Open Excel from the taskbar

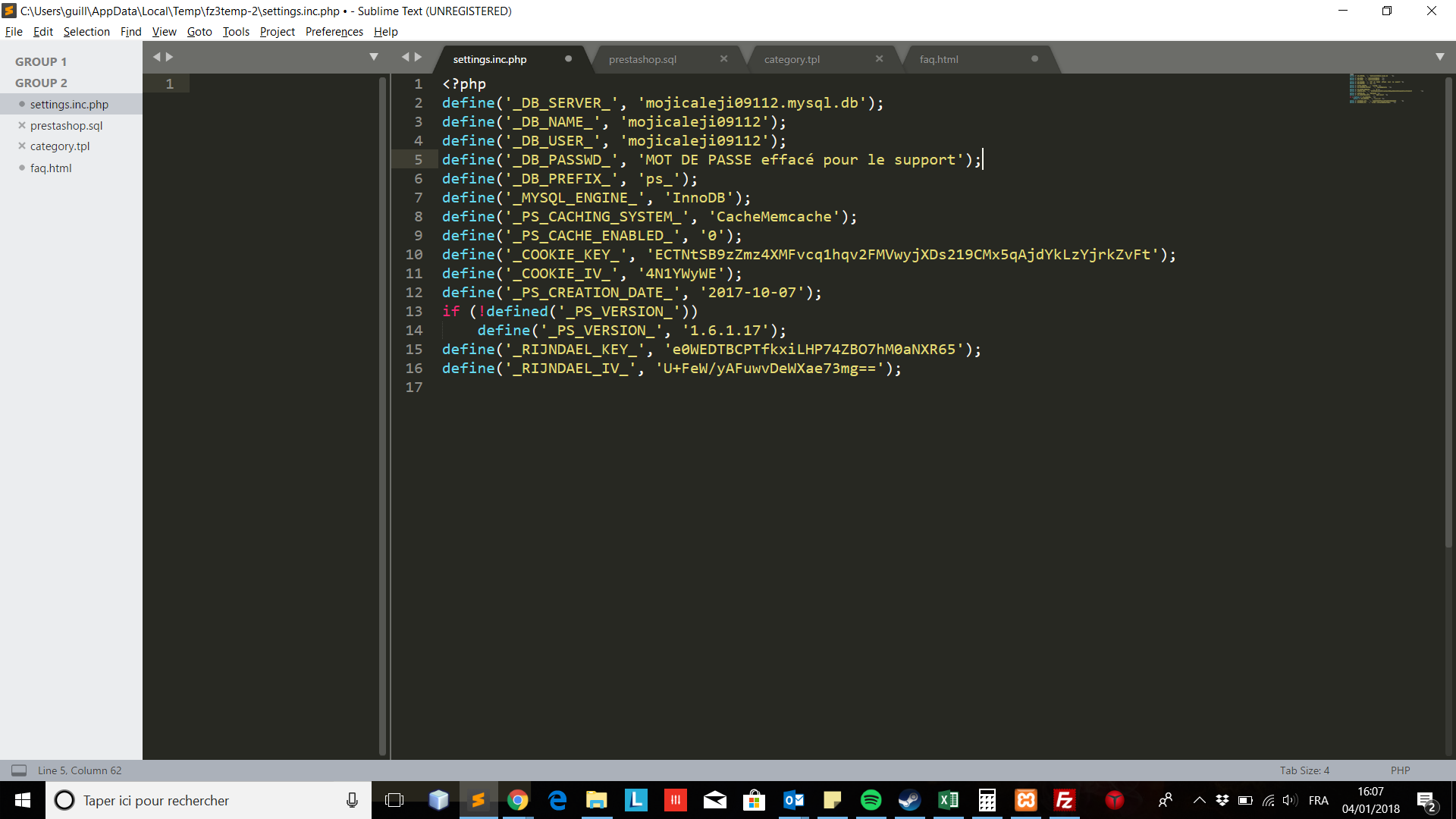(948, 800)
